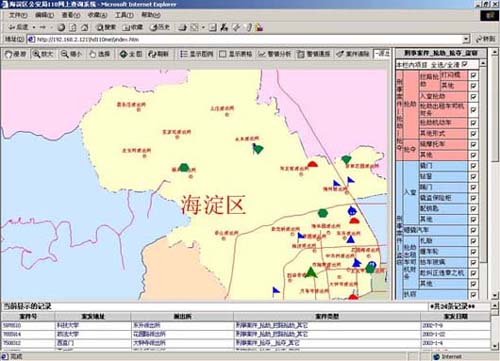This screenshot has height=361, width=500.
Task: Activate the 放大 zoom-in tool
Action: [x=43, y=54]
